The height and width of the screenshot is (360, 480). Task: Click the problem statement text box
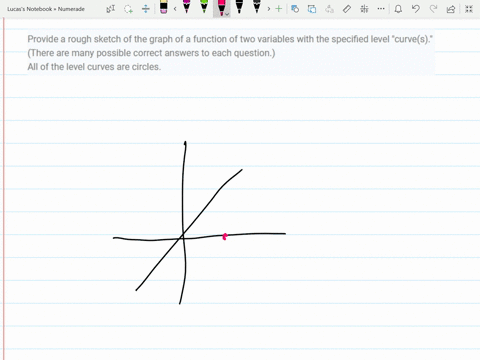(x=231, y=53)
